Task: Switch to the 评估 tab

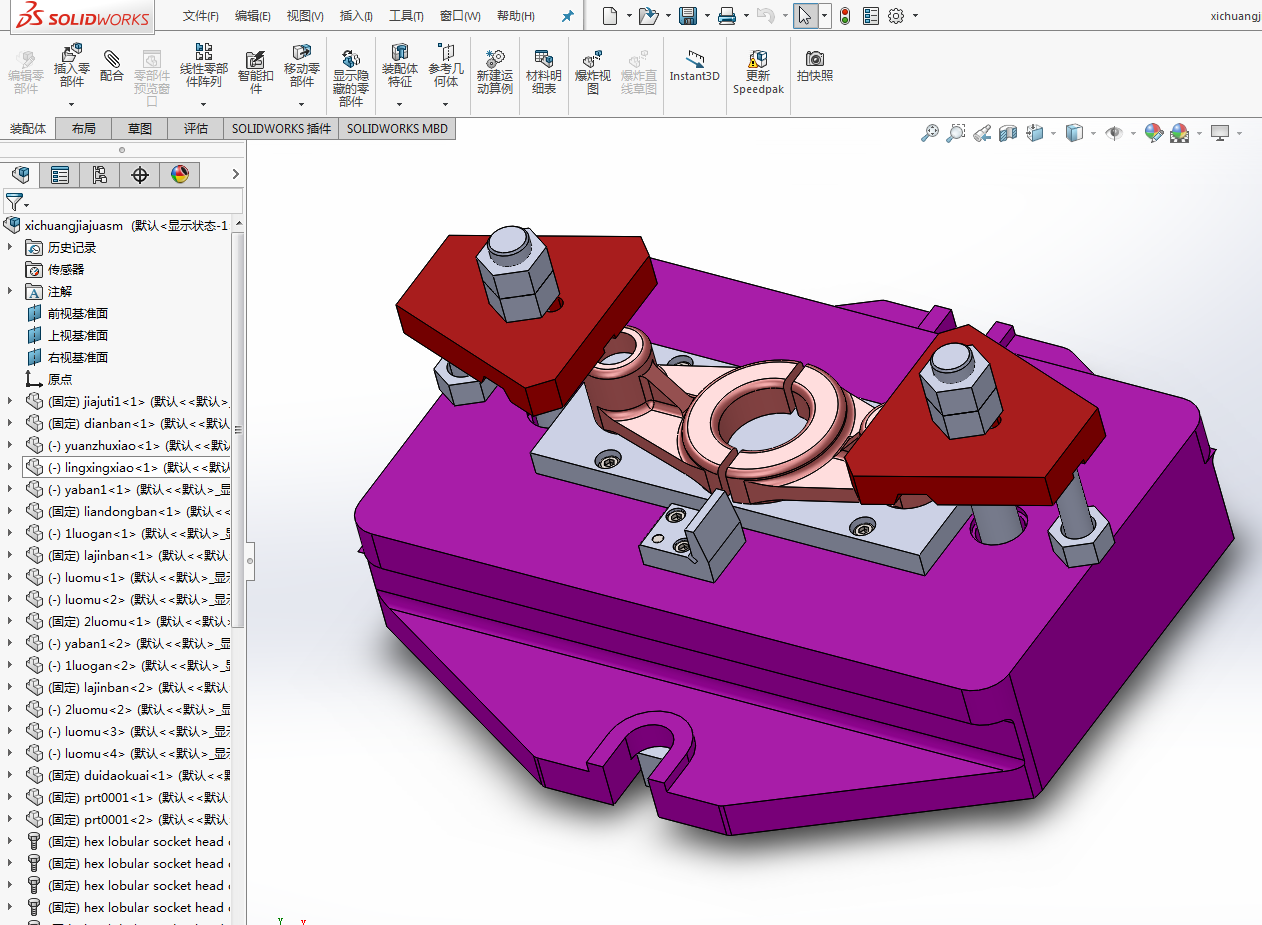Action: [x=196, y=128]
